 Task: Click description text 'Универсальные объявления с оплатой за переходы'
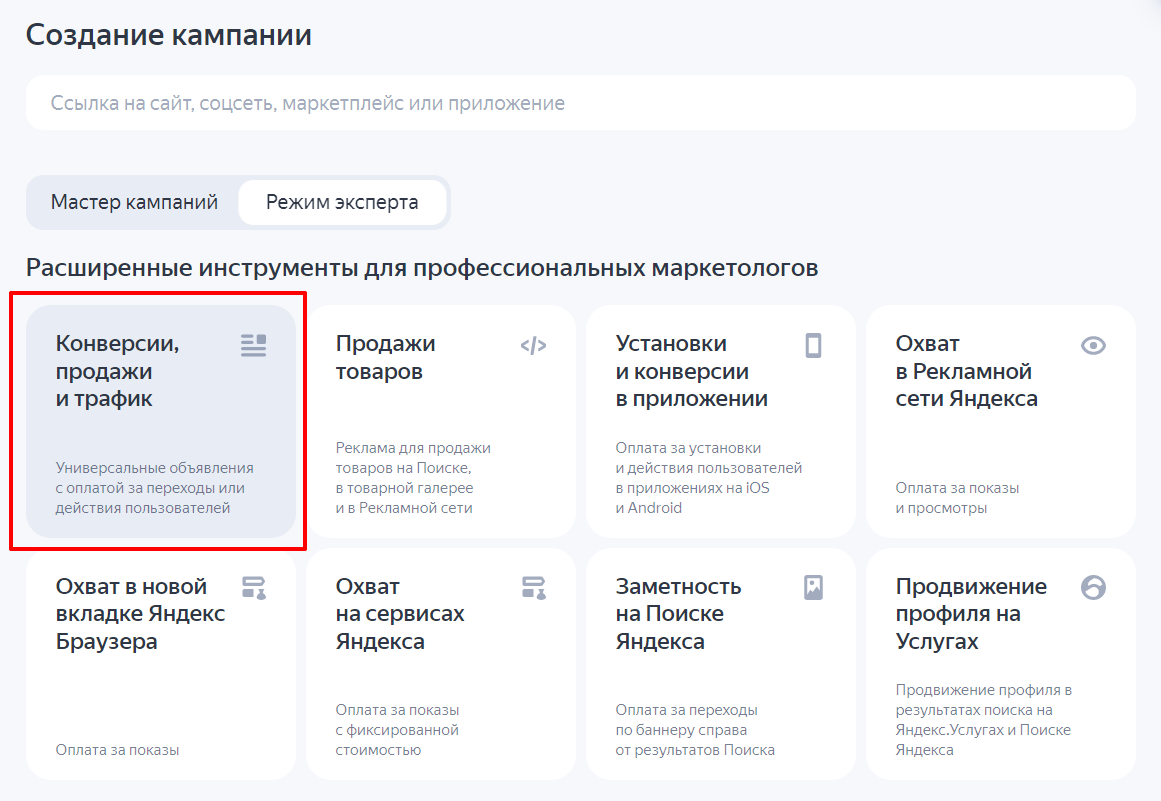coord(155,488)
